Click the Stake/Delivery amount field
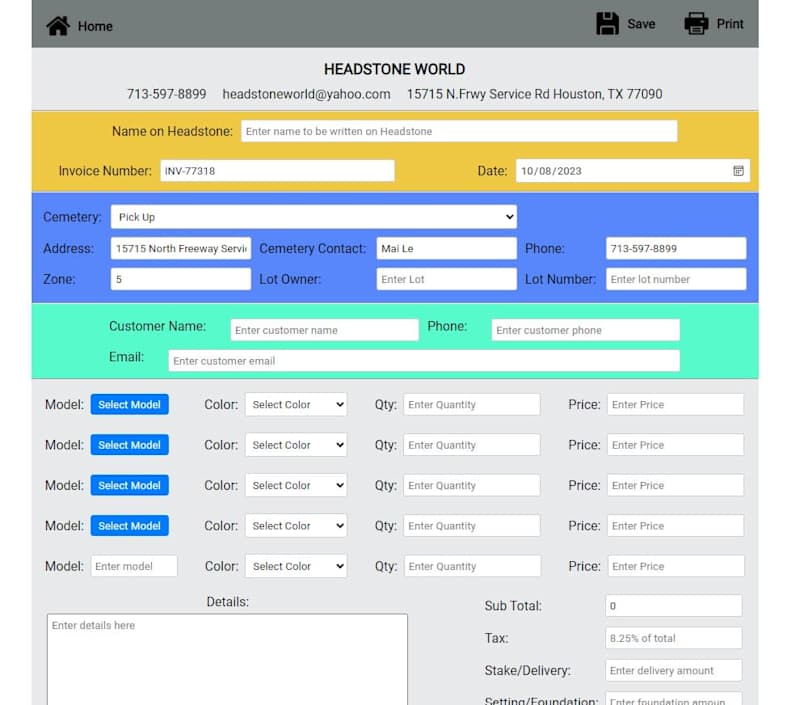 tap(673, 670)
